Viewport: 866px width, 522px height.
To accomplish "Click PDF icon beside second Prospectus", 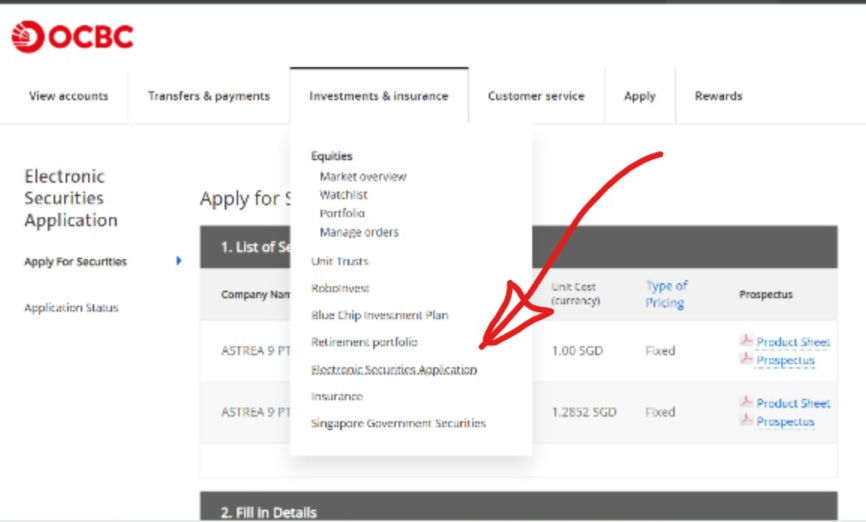I will point(746,420).
